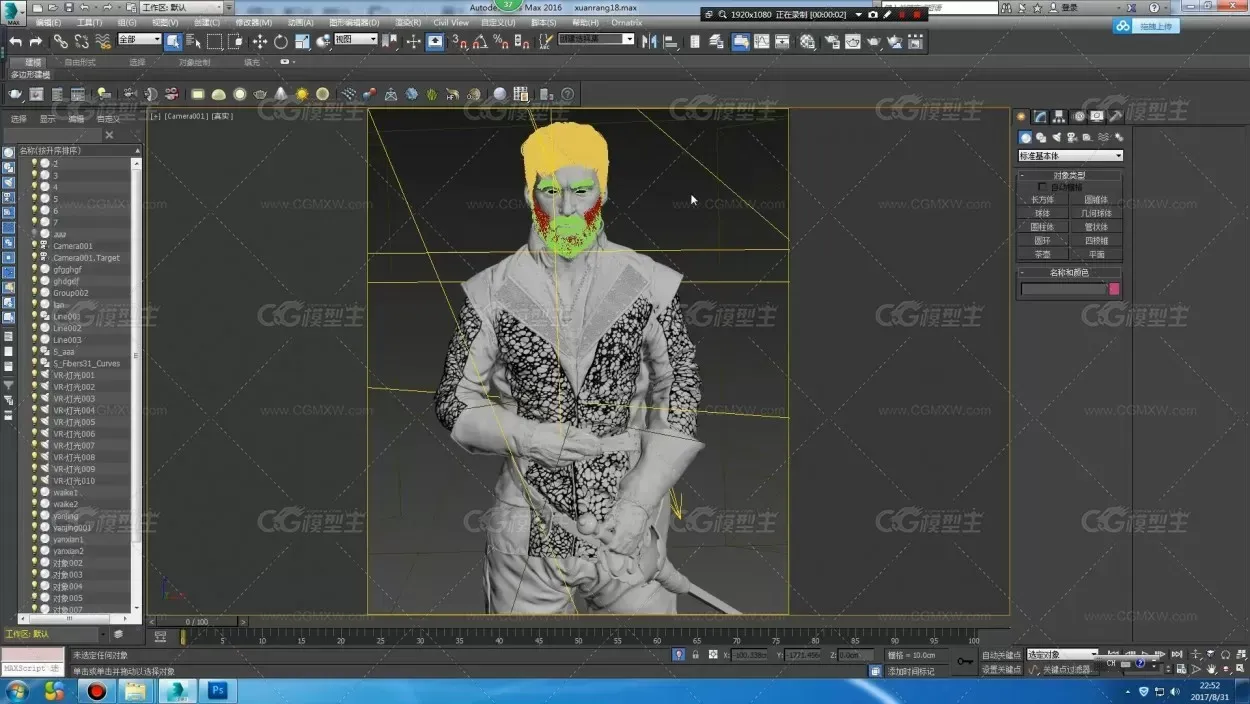Open the pink object color swatch

pos(1114,288)
